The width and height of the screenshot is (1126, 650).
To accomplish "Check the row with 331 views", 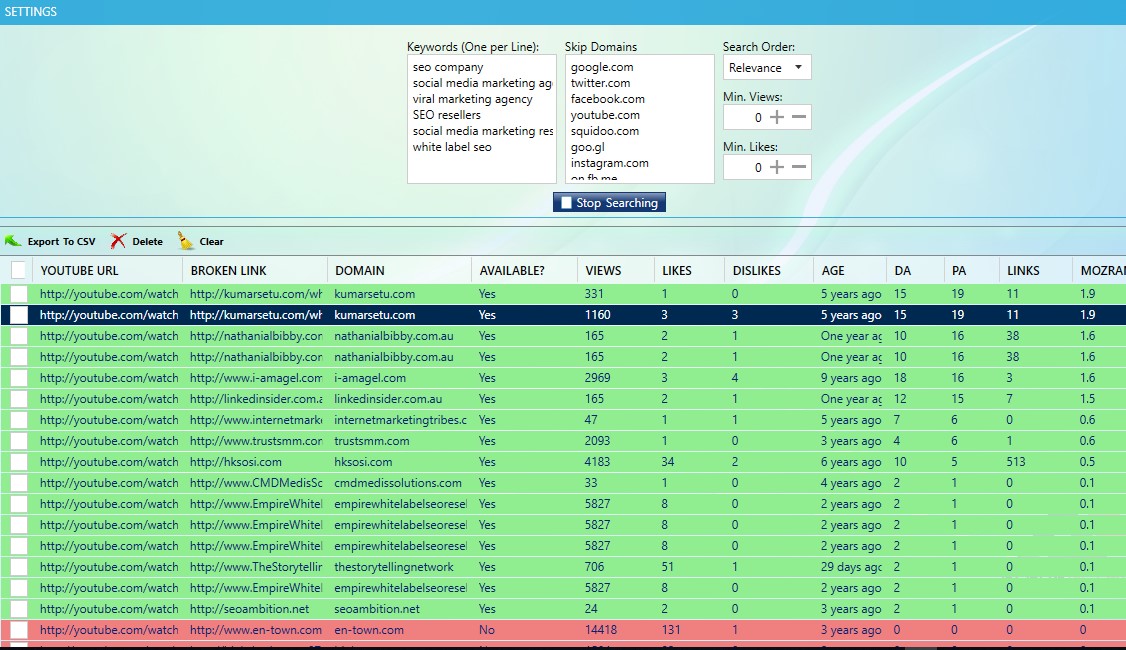I will pyautogui.click(x=19, y=294).
